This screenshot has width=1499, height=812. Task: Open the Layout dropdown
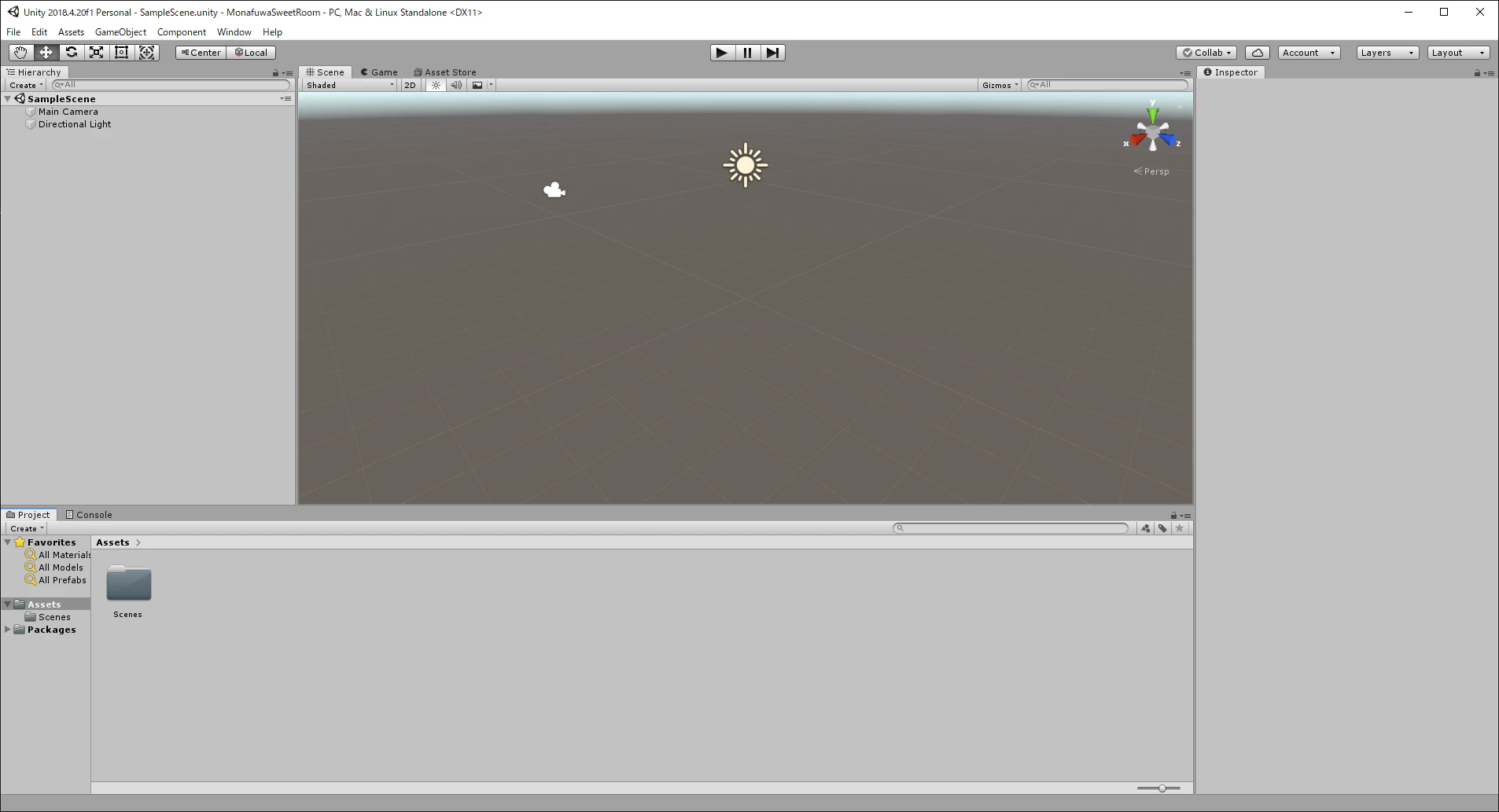click(1458, 53)
